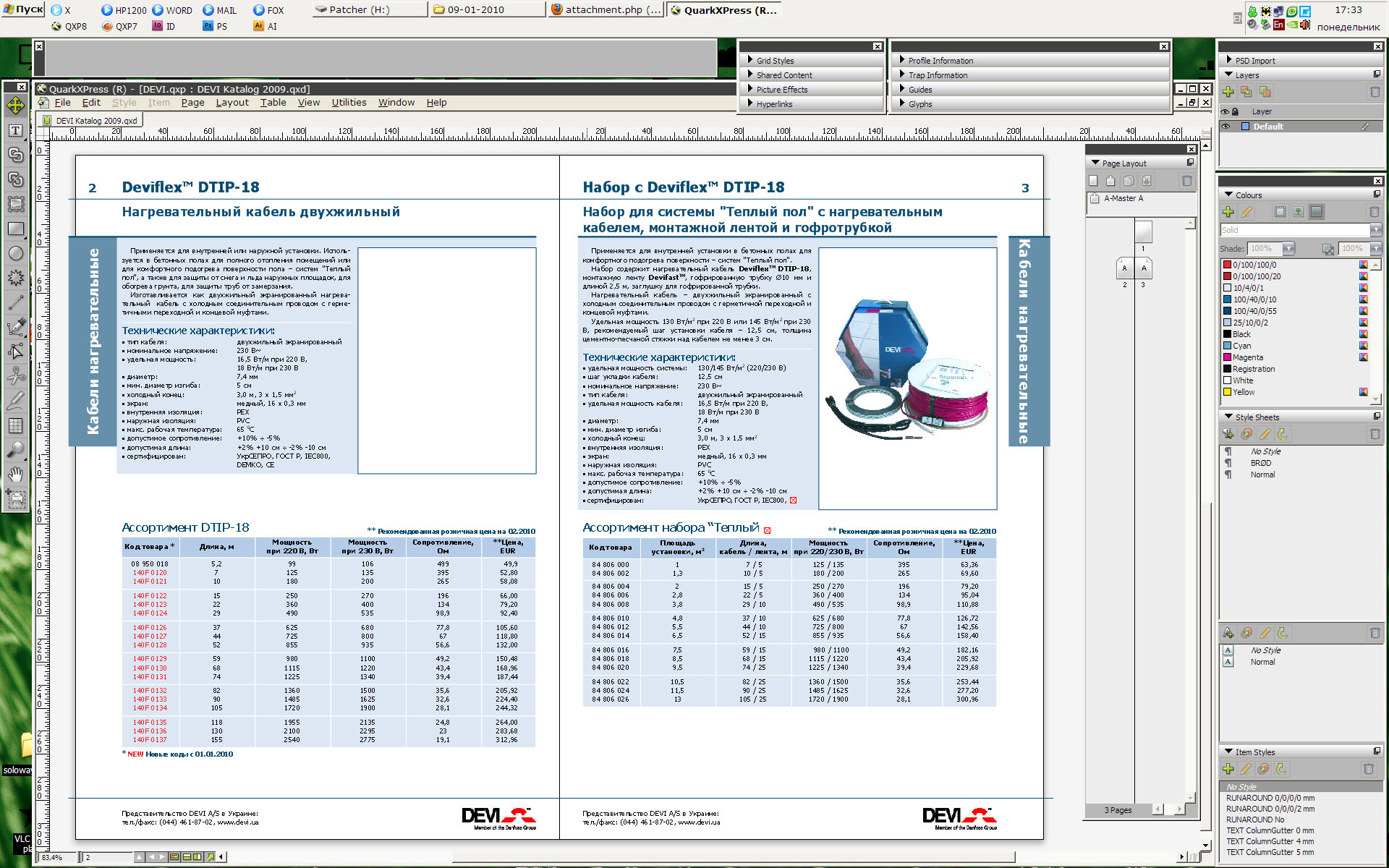
Task: Collapse the Page Layout palette
Action: pos(1095,163)
